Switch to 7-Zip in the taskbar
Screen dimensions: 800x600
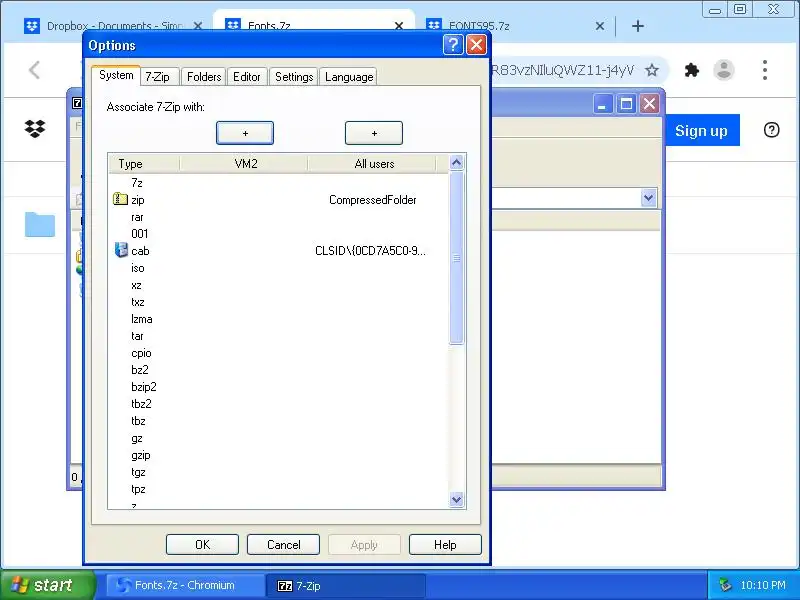pos(345,585)
